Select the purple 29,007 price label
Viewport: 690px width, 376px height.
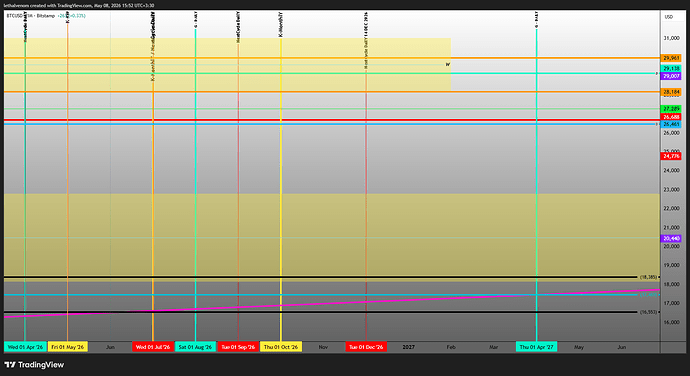coord(671,76)
